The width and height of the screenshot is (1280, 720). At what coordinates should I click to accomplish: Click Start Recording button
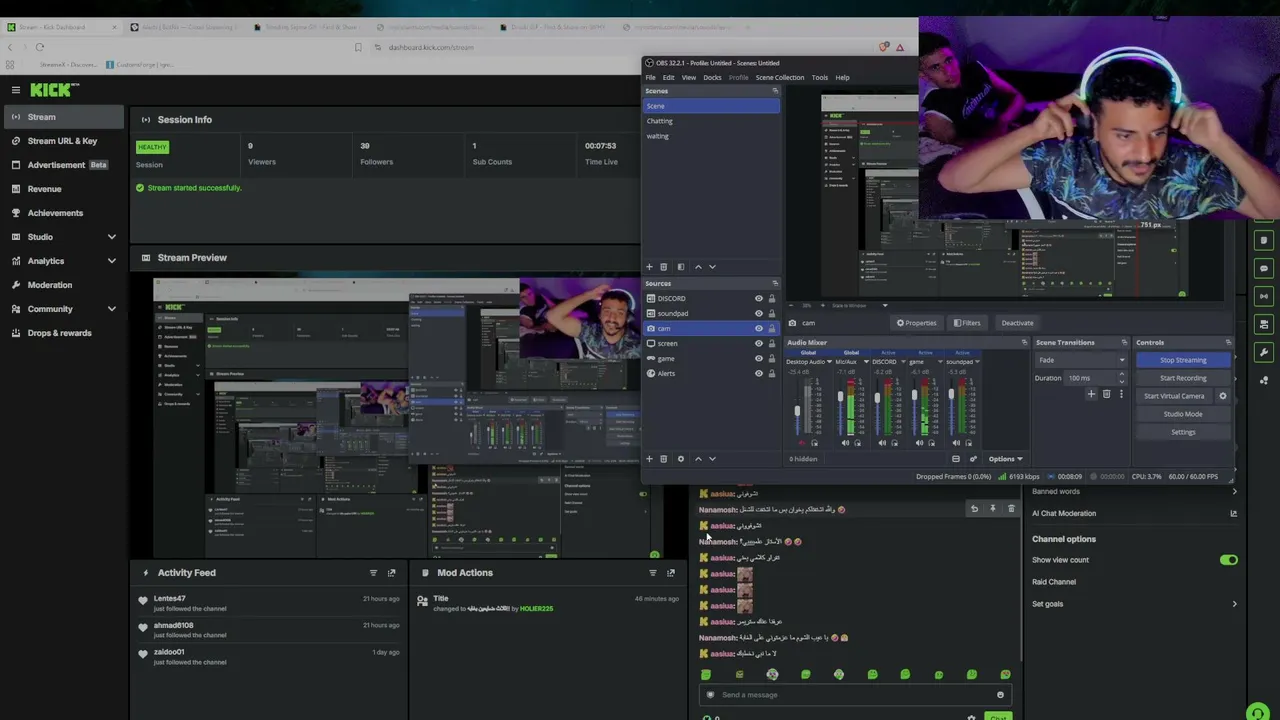(1183, 378)
